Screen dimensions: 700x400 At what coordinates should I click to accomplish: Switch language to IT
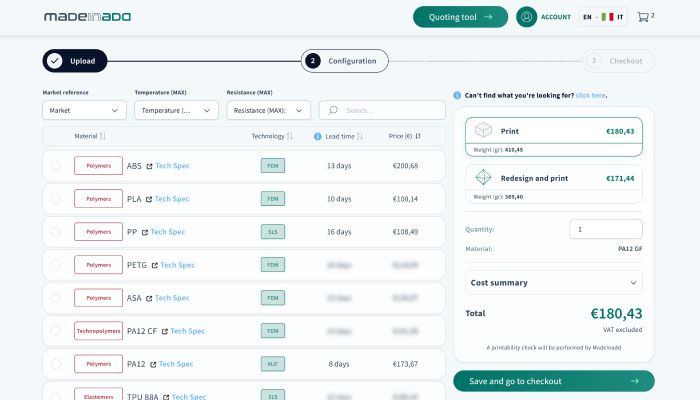coord(620,17)
